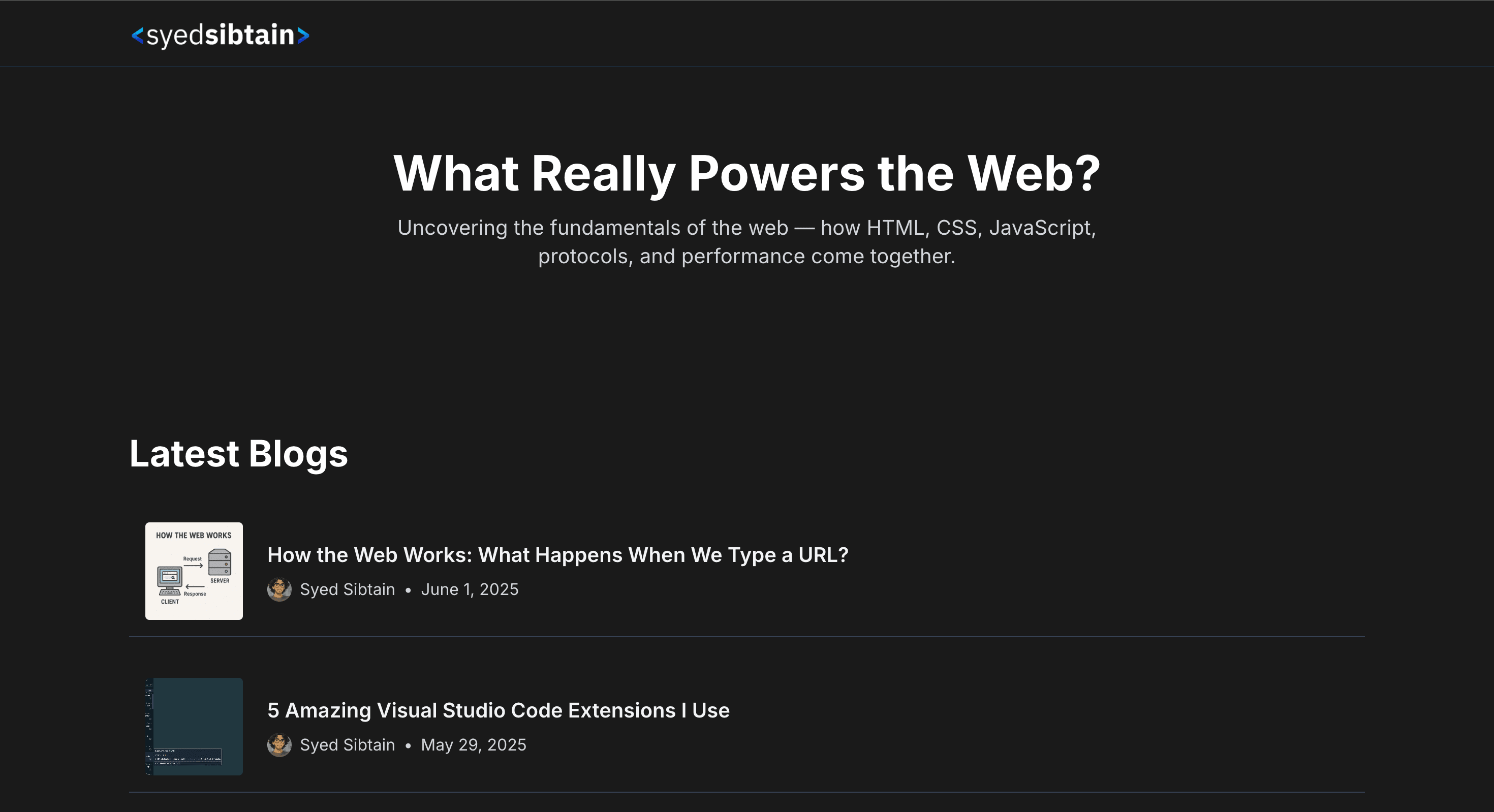1494x812 pixels.
Task: Click the right angle bracket in the logo
Action: 303,36
